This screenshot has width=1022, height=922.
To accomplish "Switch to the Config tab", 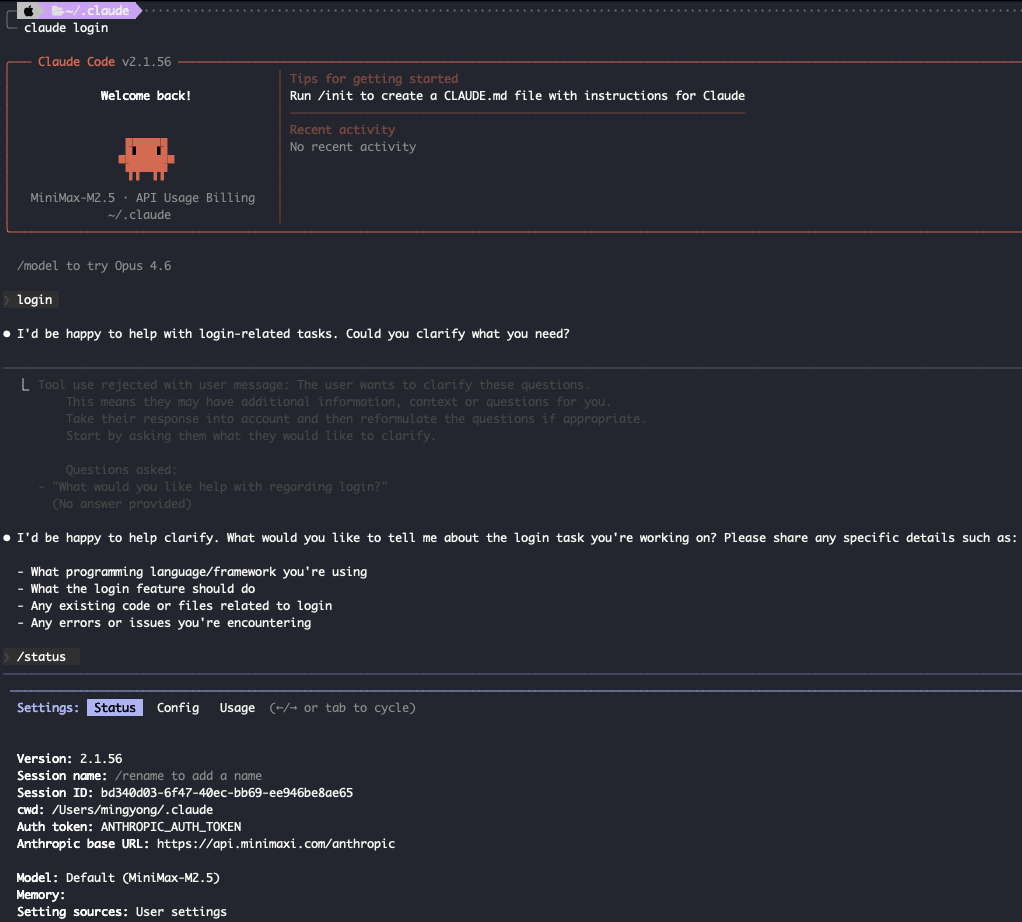I will coord(178,708).
